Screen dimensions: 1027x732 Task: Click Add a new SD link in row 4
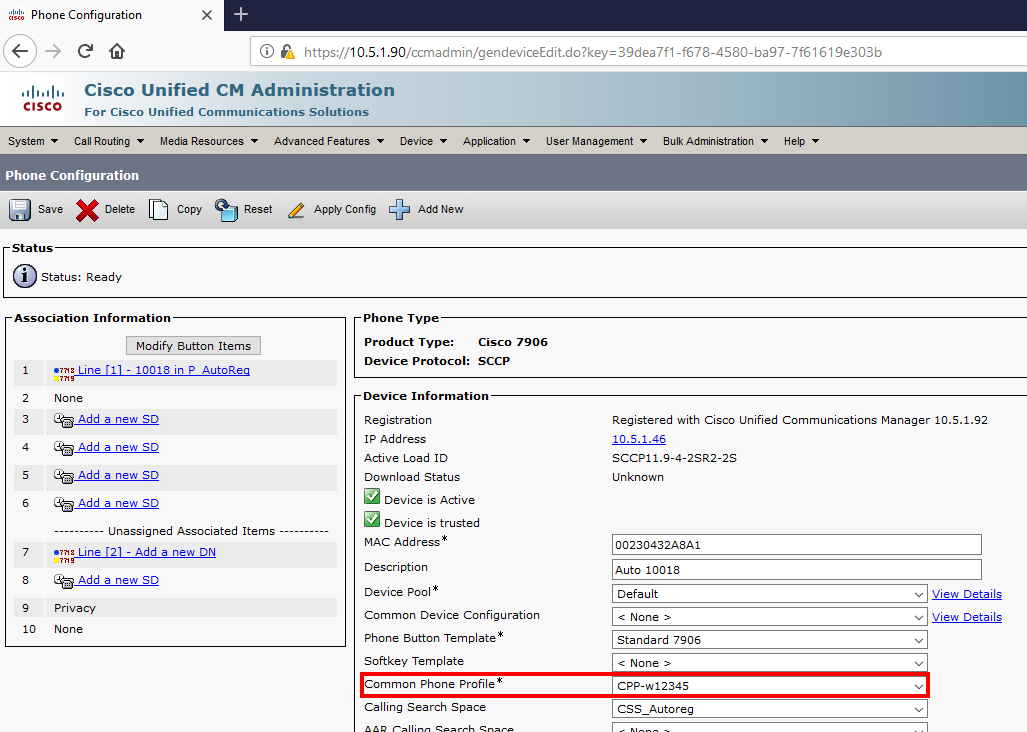coord(119,447)
